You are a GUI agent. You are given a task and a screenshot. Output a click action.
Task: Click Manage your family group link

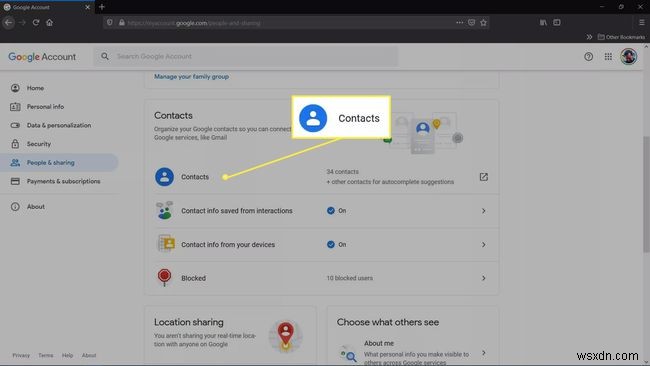pos(192,77)
